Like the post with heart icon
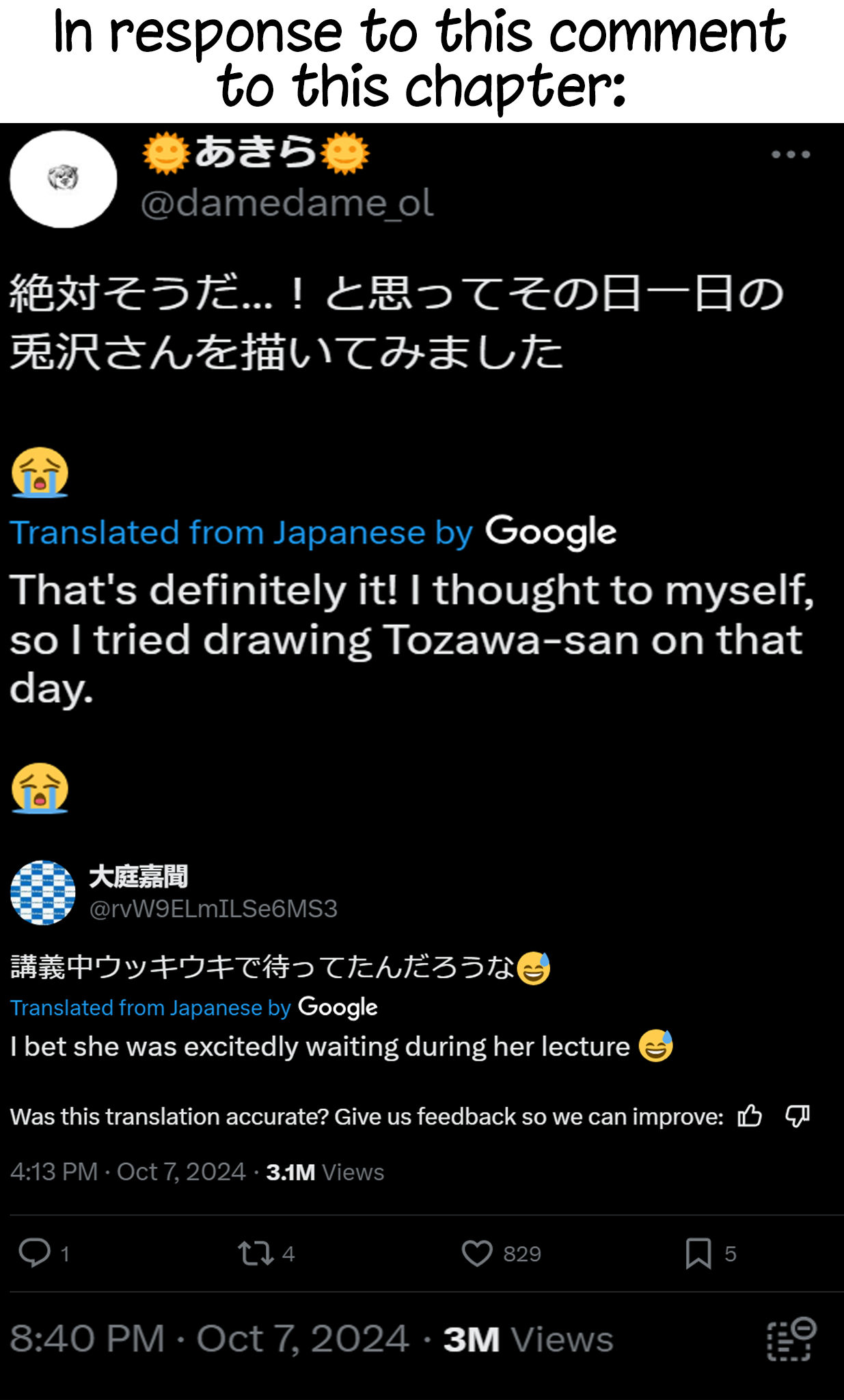 477,1253
